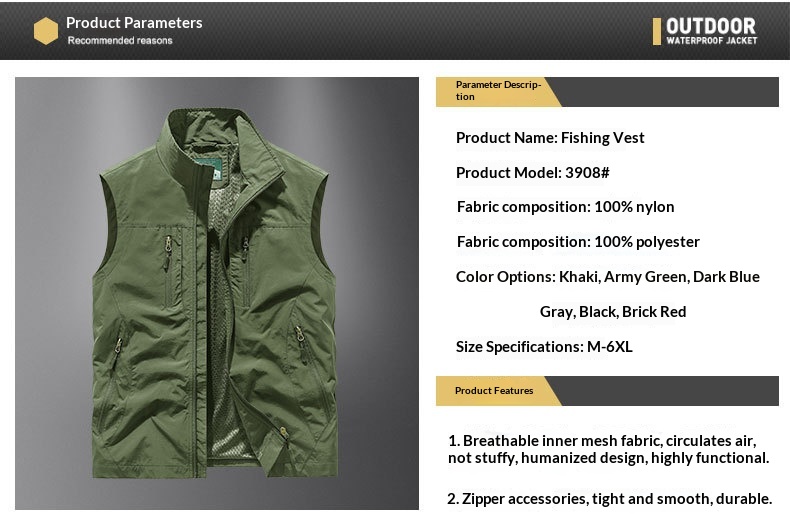Select the Parameter Description tab label
The image size is (790, 523).
(498, 91)
